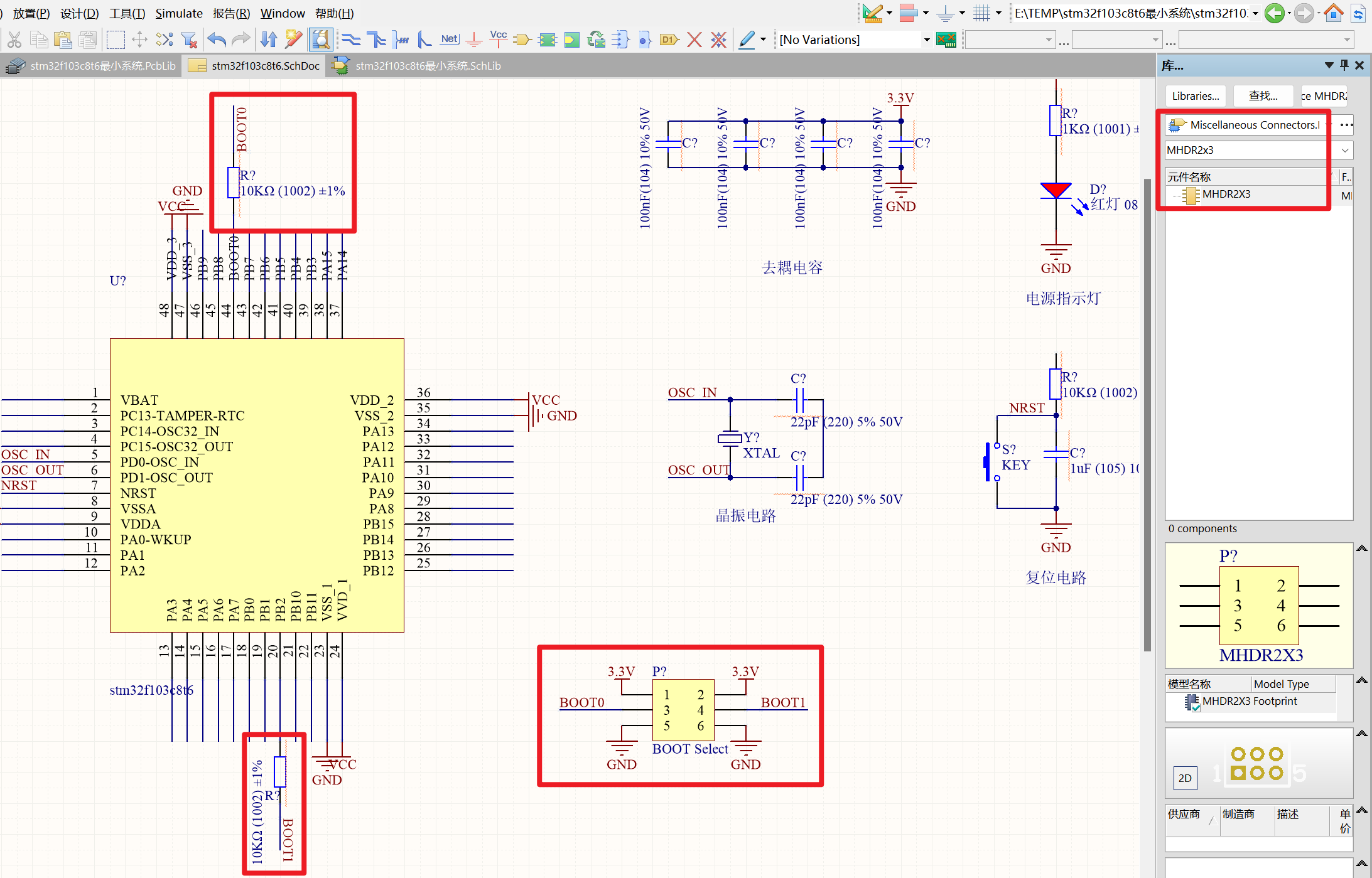The image size is (1372, 878).
Task: Open the 放置(P) menu
Action: [31, 13]
